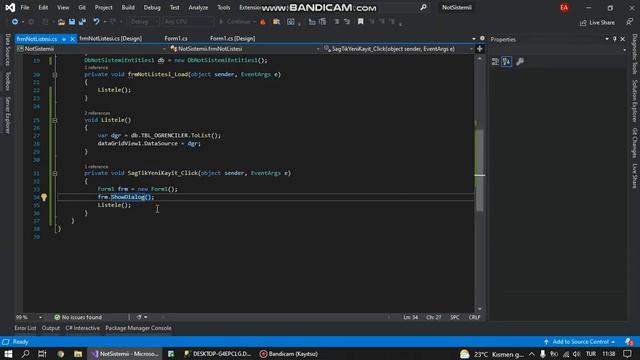
Task: Click the Live Share button
Action: click(x=597, y=22)
